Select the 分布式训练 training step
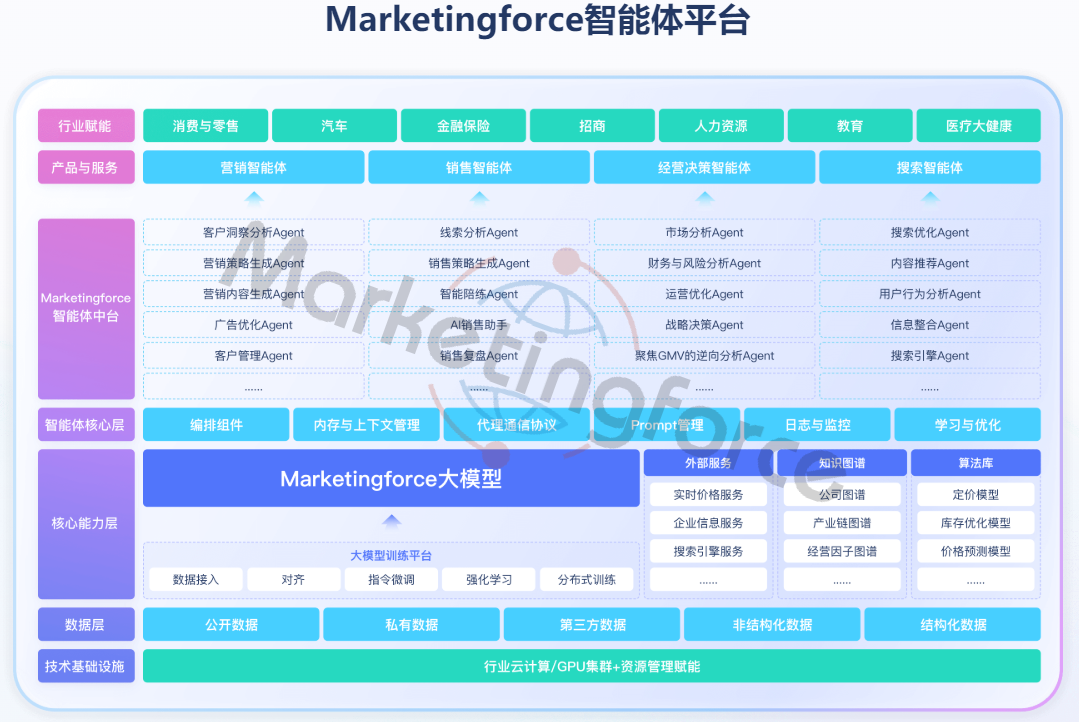This screenshot has width=1079, height=722. (x=586, y=580)
